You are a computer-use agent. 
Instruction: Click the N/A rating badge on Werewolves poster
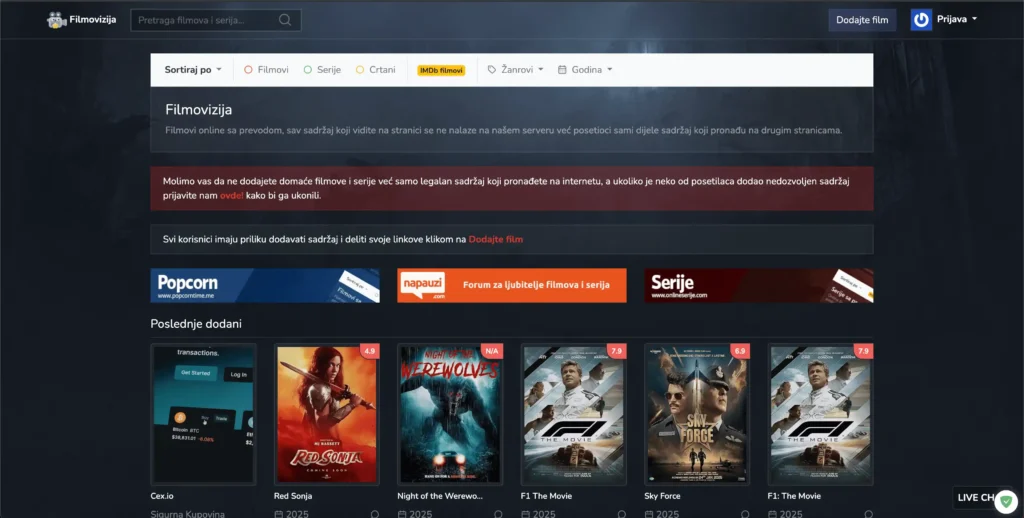pos(492,351)
